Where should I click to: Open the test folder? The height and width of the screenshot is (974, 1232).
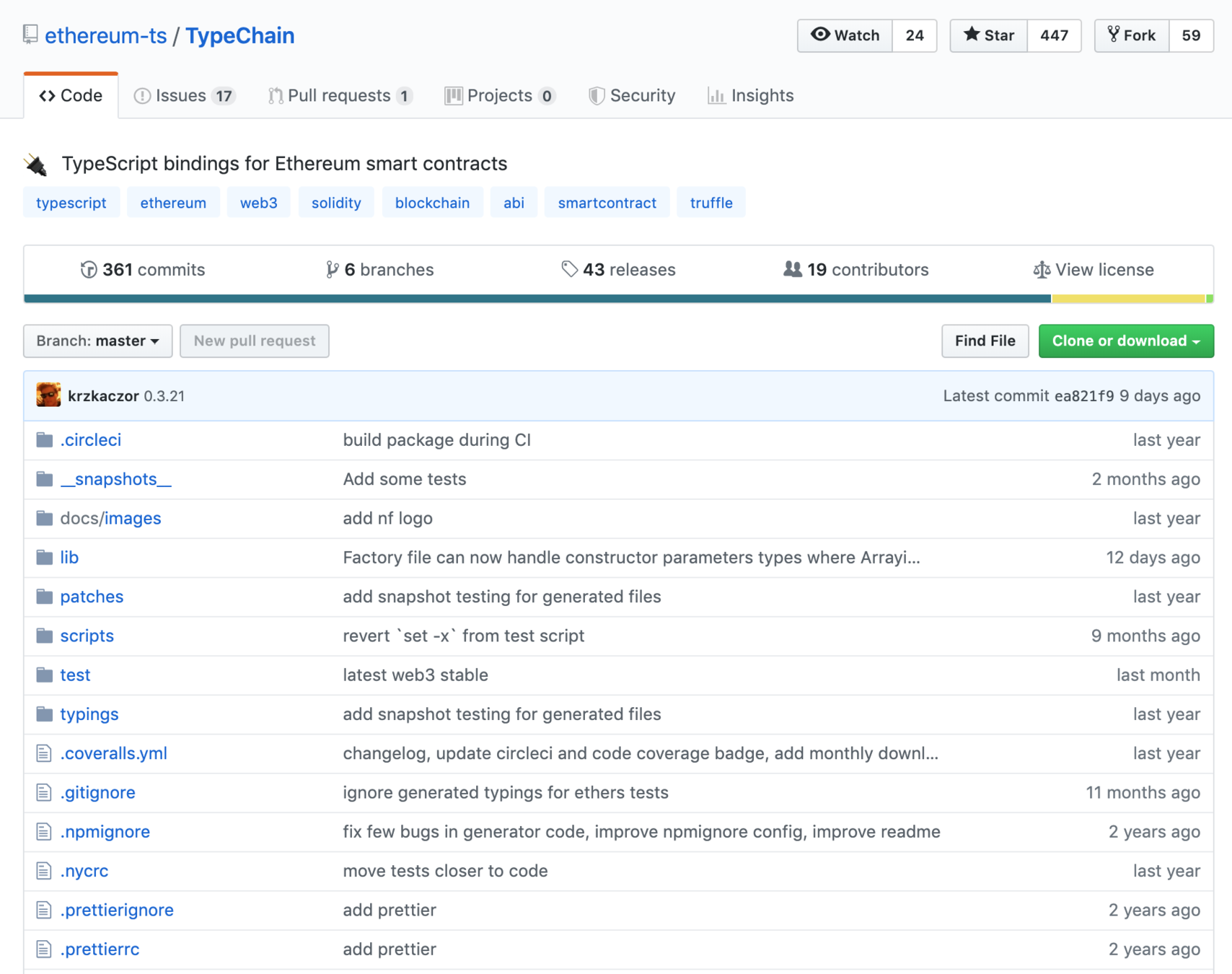75,675
